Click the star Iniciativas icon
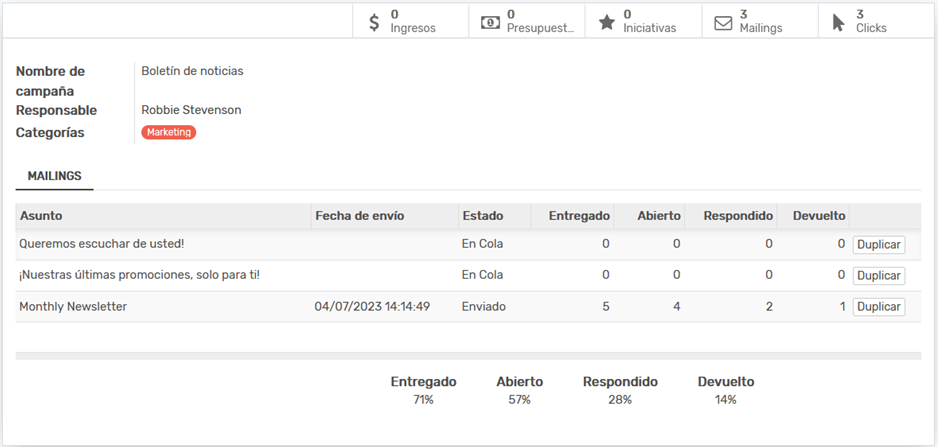This screenshot has width=938, height=447. 606,22
